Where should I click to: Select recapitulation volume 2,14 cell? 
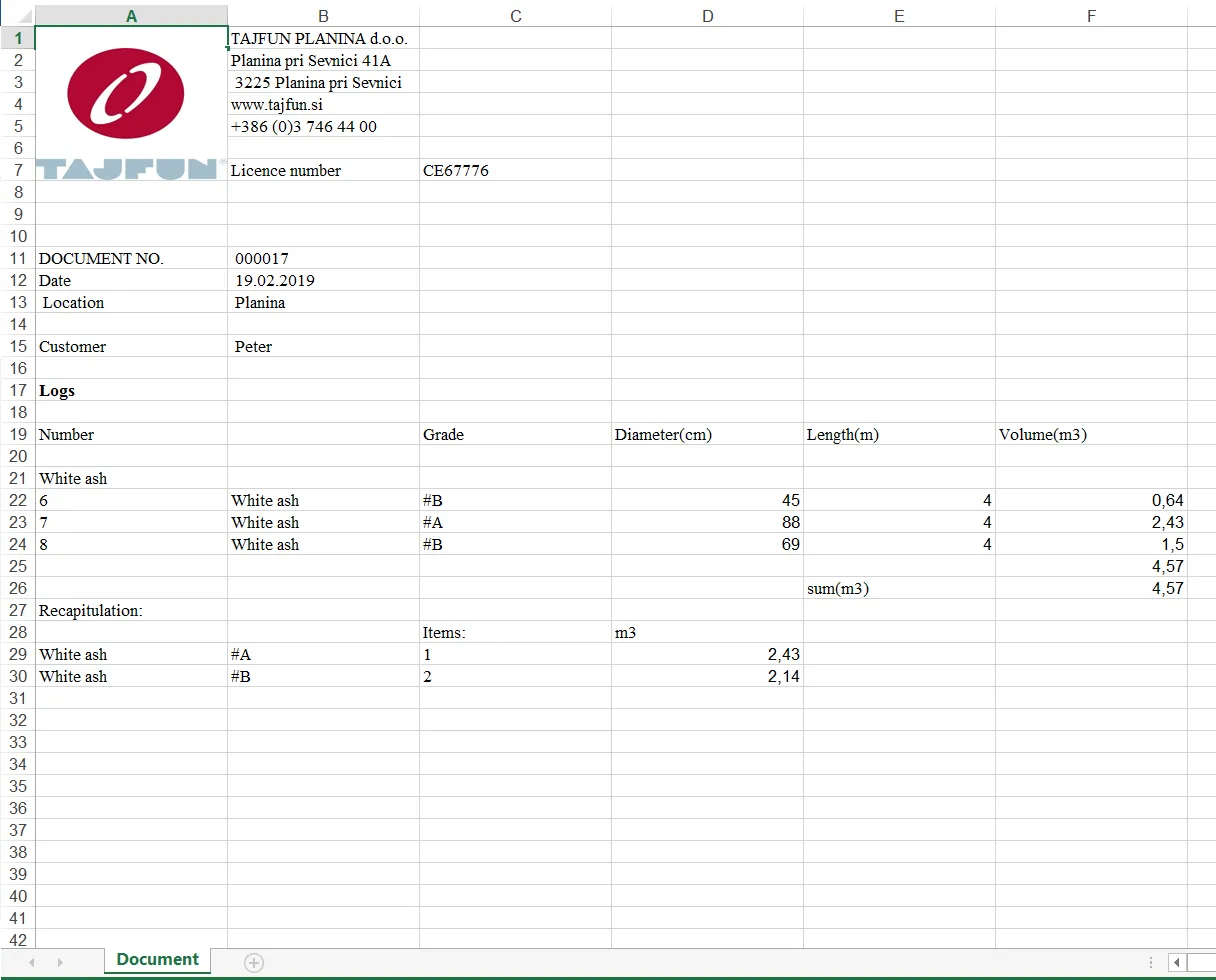707,676
